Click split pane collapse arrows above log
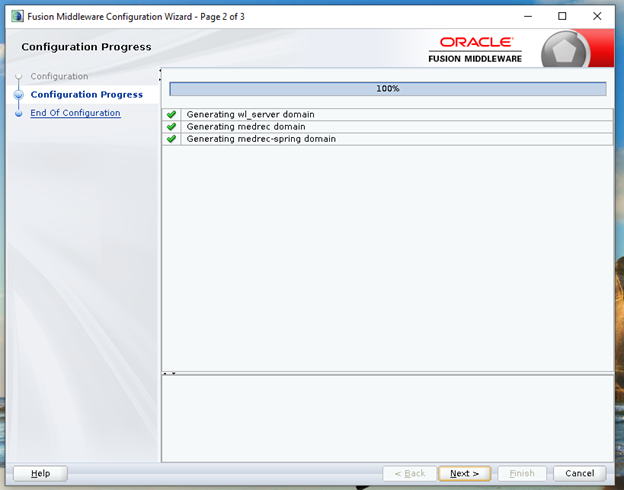 169,373
